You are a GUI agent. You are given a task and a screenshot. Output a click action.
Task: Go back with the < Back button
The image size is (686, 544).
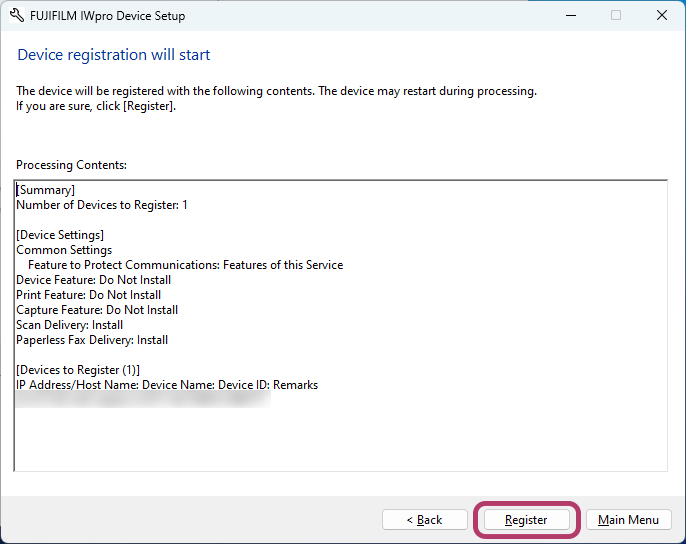coord(424,519)
